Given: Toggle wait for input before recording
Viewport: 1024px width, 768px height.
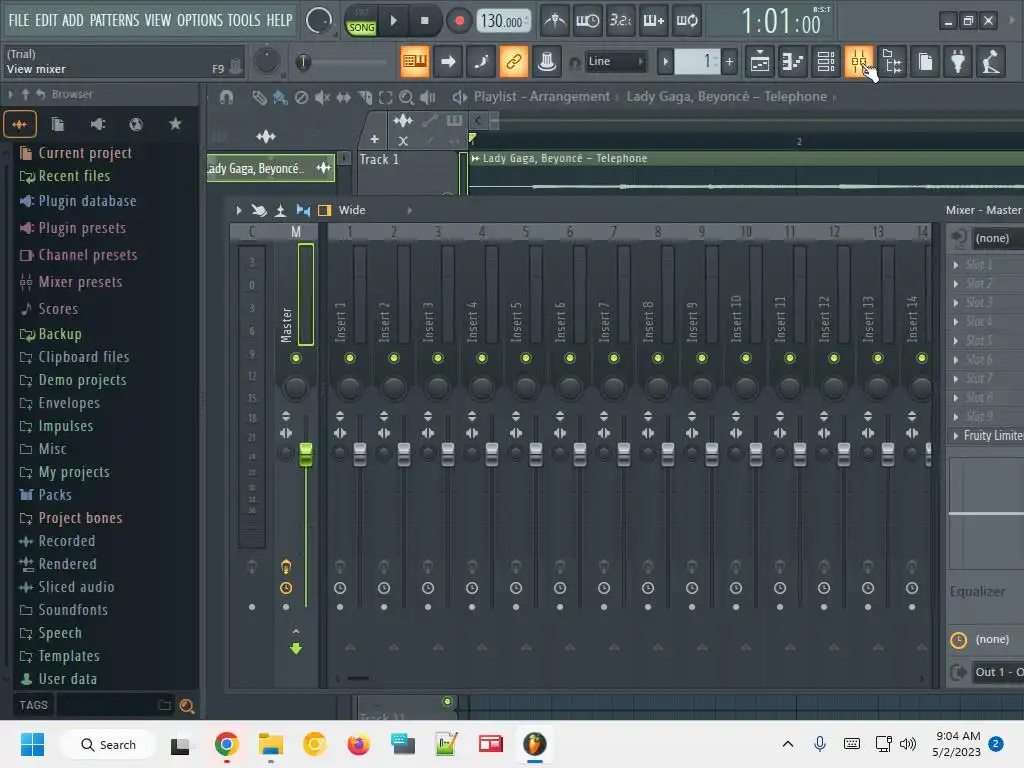Looking at the screenshot, I should point(587,21).
